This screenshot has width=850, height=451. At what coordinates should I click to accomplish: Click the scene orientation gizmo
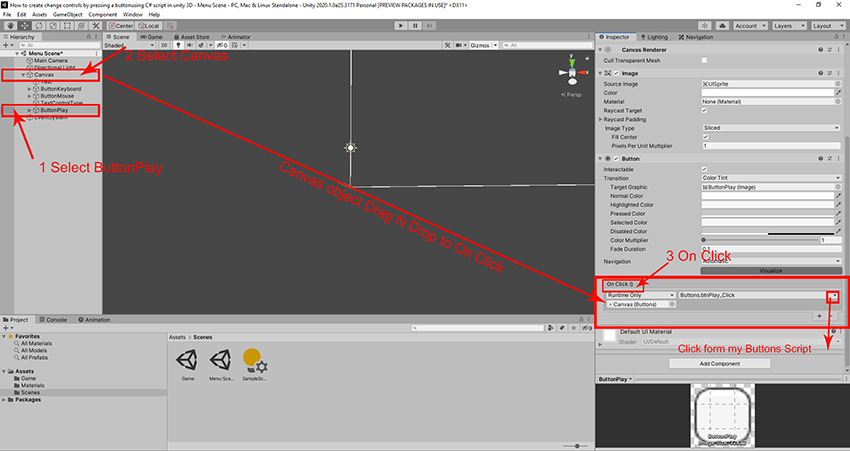pyautogui.click(x=572, y=72)
